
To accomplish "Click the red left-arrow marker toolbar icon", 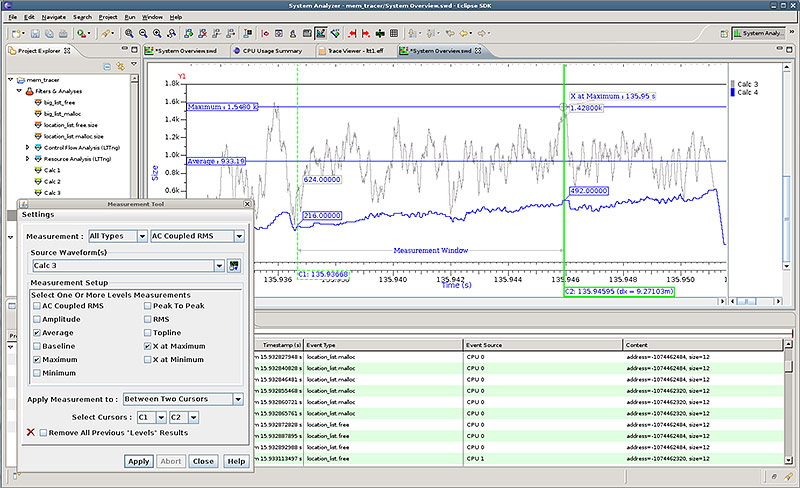I will pos(352,34).
